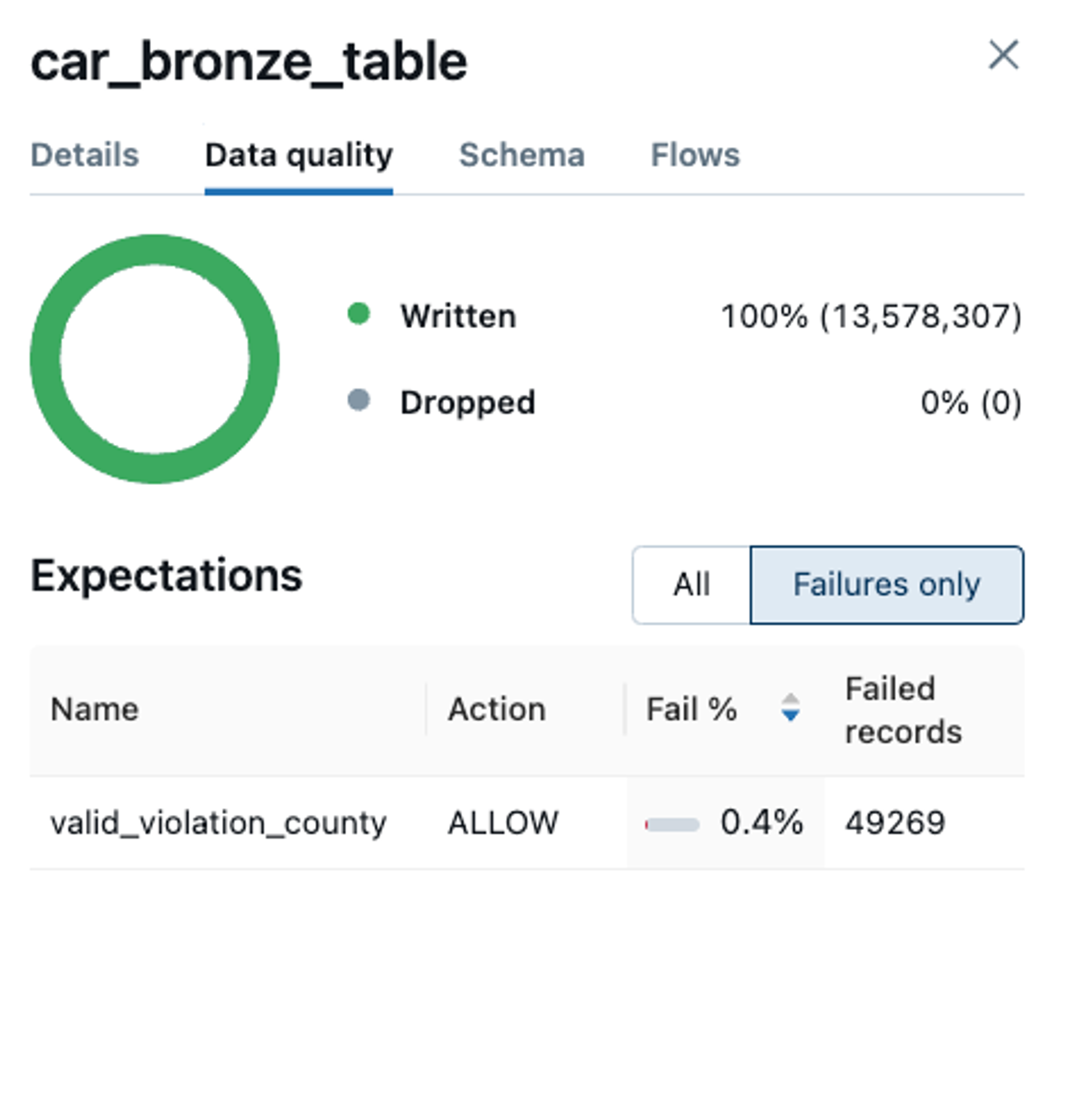Click the Fail % sort arrows icon
Viewport: 1072px width, 1120px height.
click(791, 708)
